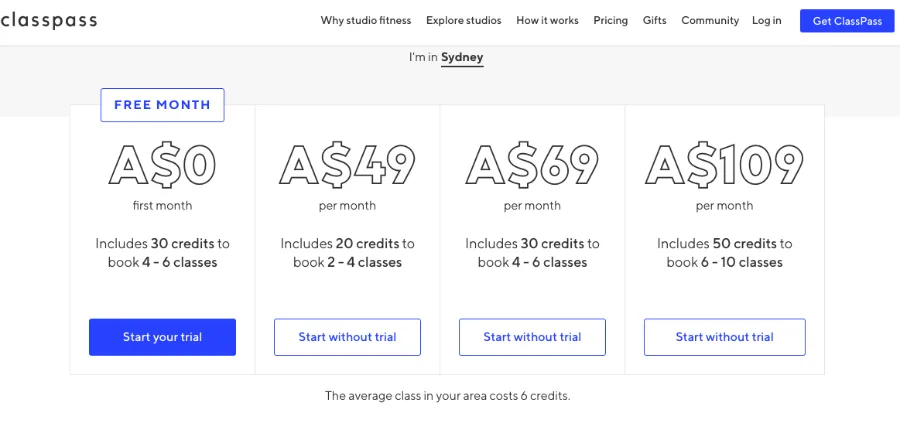Start without trial on A$69 plan
900x423 pixels.
[x=532, y=337]
